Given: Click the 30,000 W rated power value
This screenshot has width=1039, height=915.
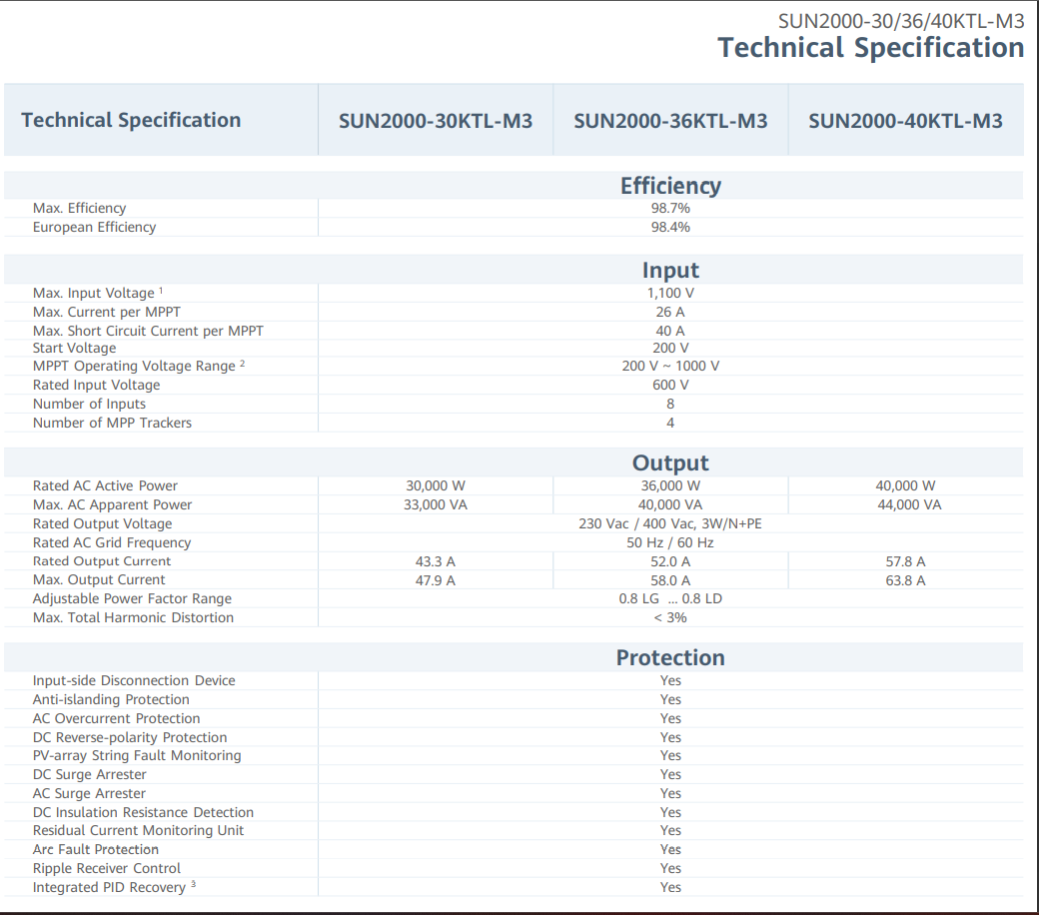Looking at the screenshot, I should pos(435,486).
